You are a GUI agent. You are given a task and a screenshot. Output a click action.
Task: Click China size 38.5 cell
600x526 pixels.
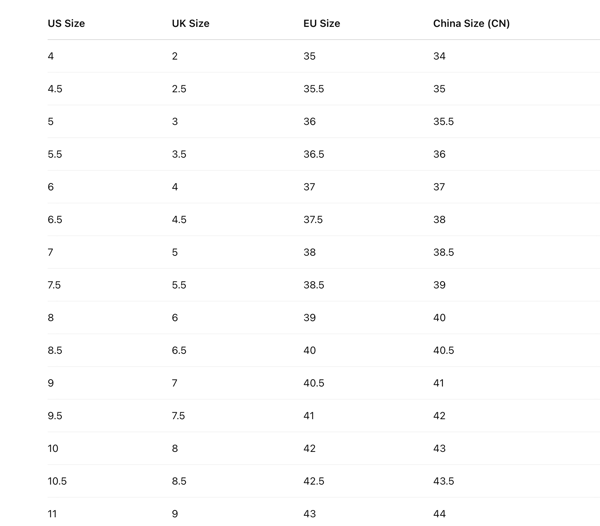click(443, 253)
